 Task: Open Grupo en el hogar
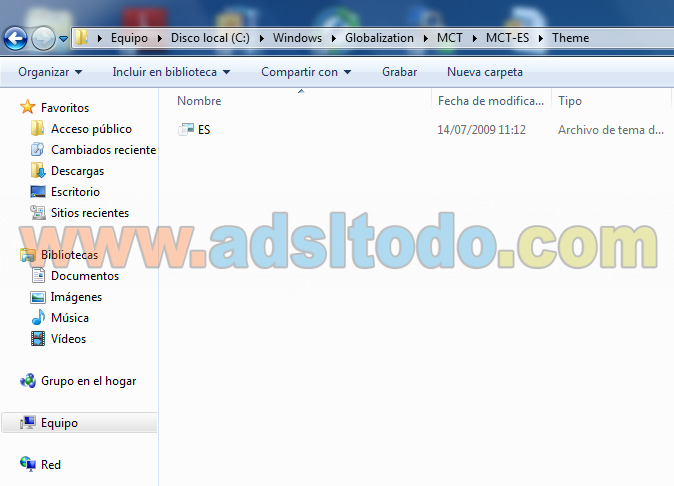pos(89,381)
